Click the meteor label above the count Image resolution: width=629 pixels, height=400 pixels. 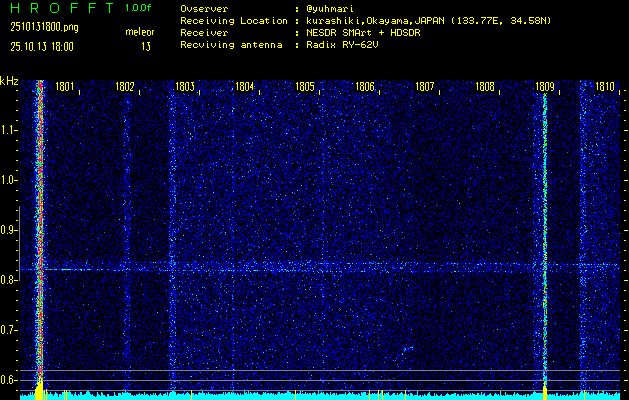click(x=139, y=32)
